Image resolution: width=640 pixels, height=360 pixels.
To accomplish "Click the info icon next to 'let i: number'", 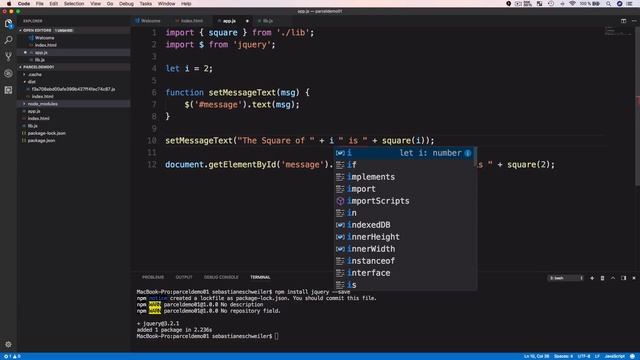I will (x=468, y=153).
